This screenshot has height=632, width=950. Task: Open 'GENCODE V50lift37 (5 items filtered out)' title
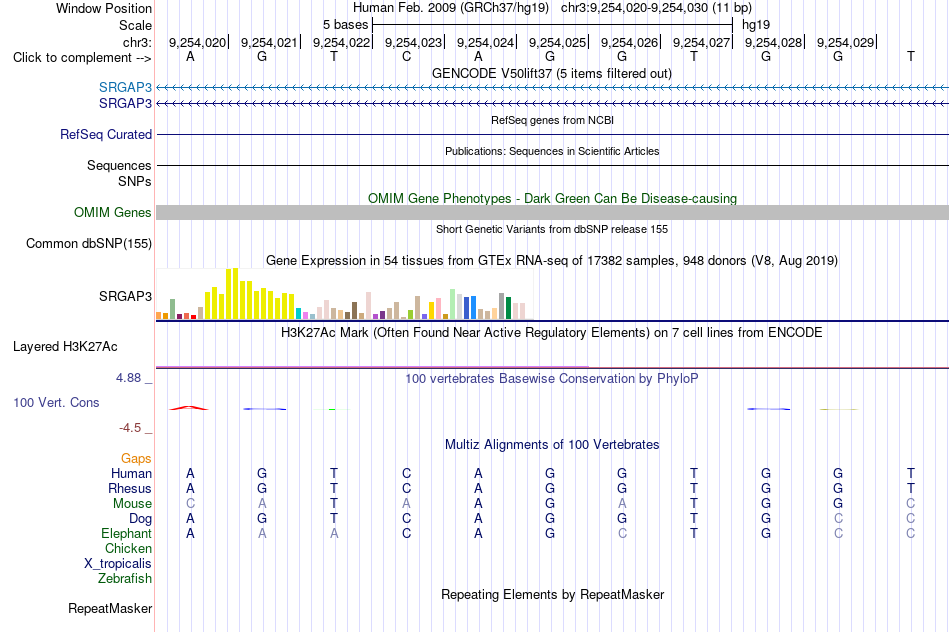(552, 73)
